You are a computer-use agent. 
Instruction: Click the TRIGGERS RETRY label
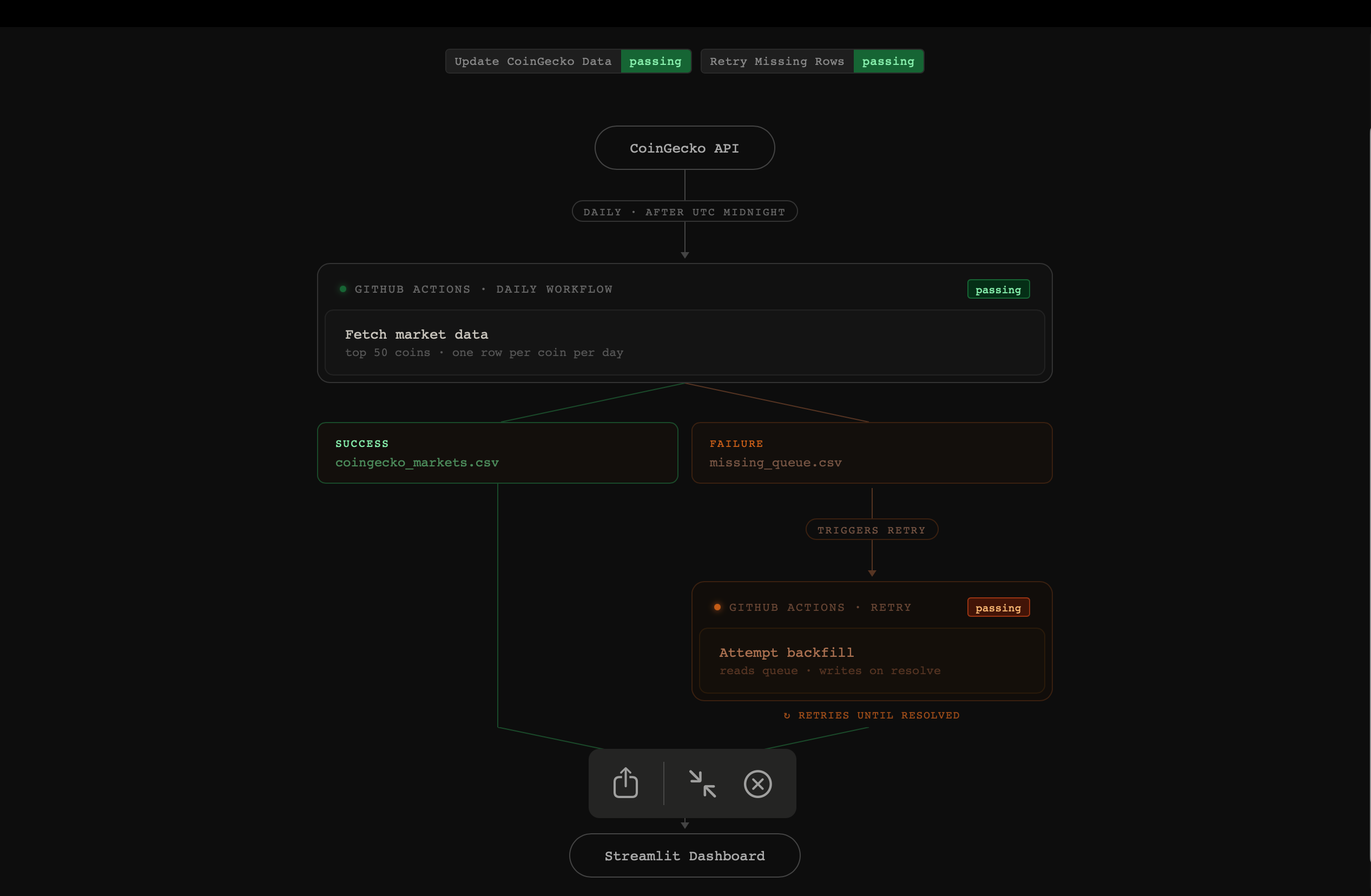coord(872,530)
